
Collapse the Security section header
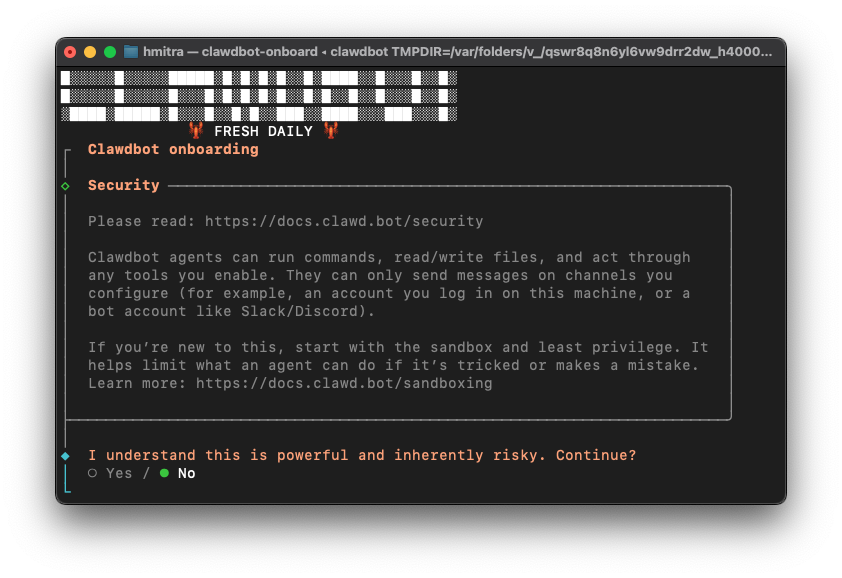[123, 185]
